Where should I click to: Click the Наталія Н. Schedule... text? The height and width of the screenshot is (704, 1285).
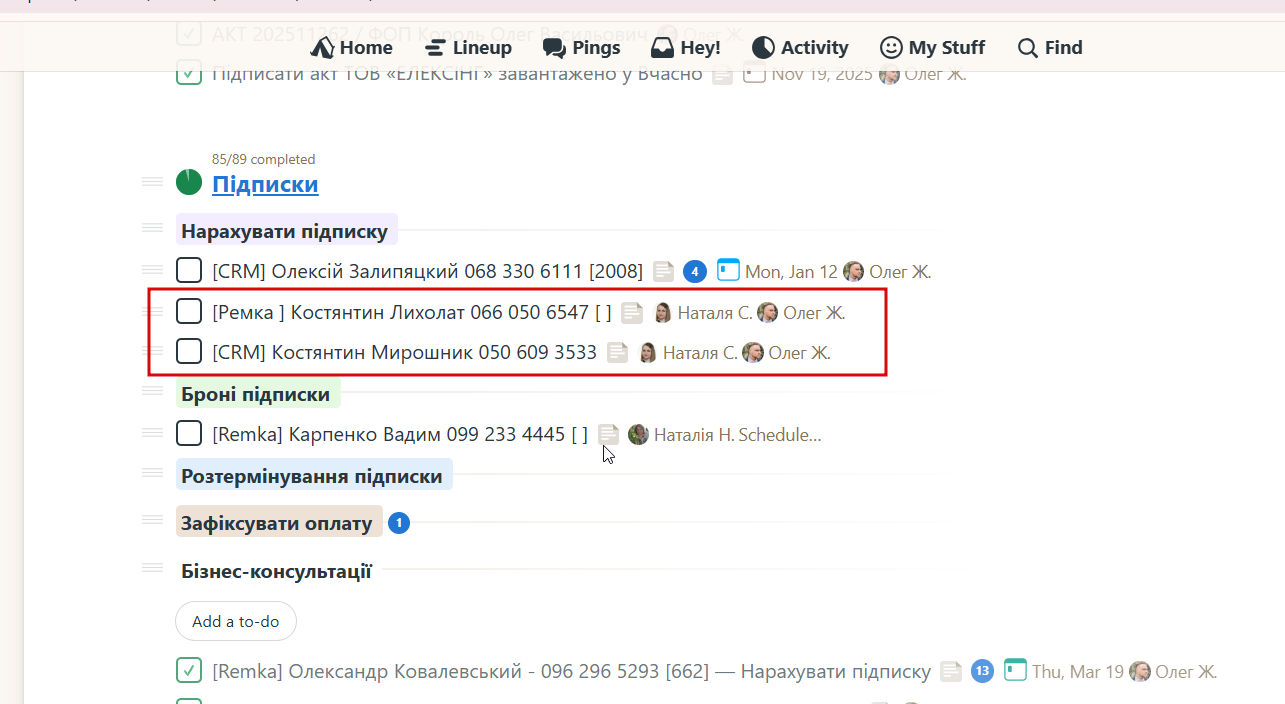[x=738, y=435]
